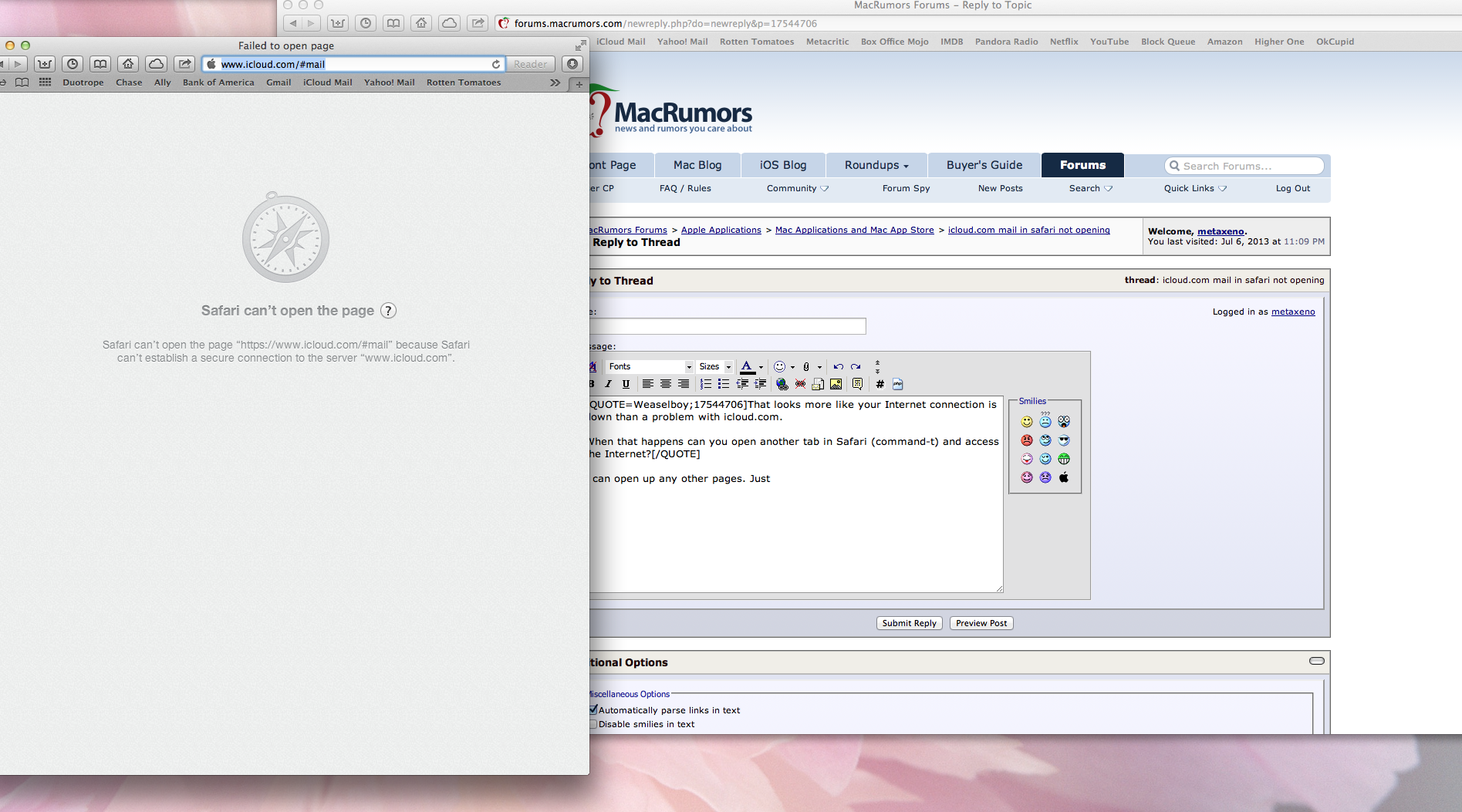Open History clock icon in front Safari window

[73, 64]
